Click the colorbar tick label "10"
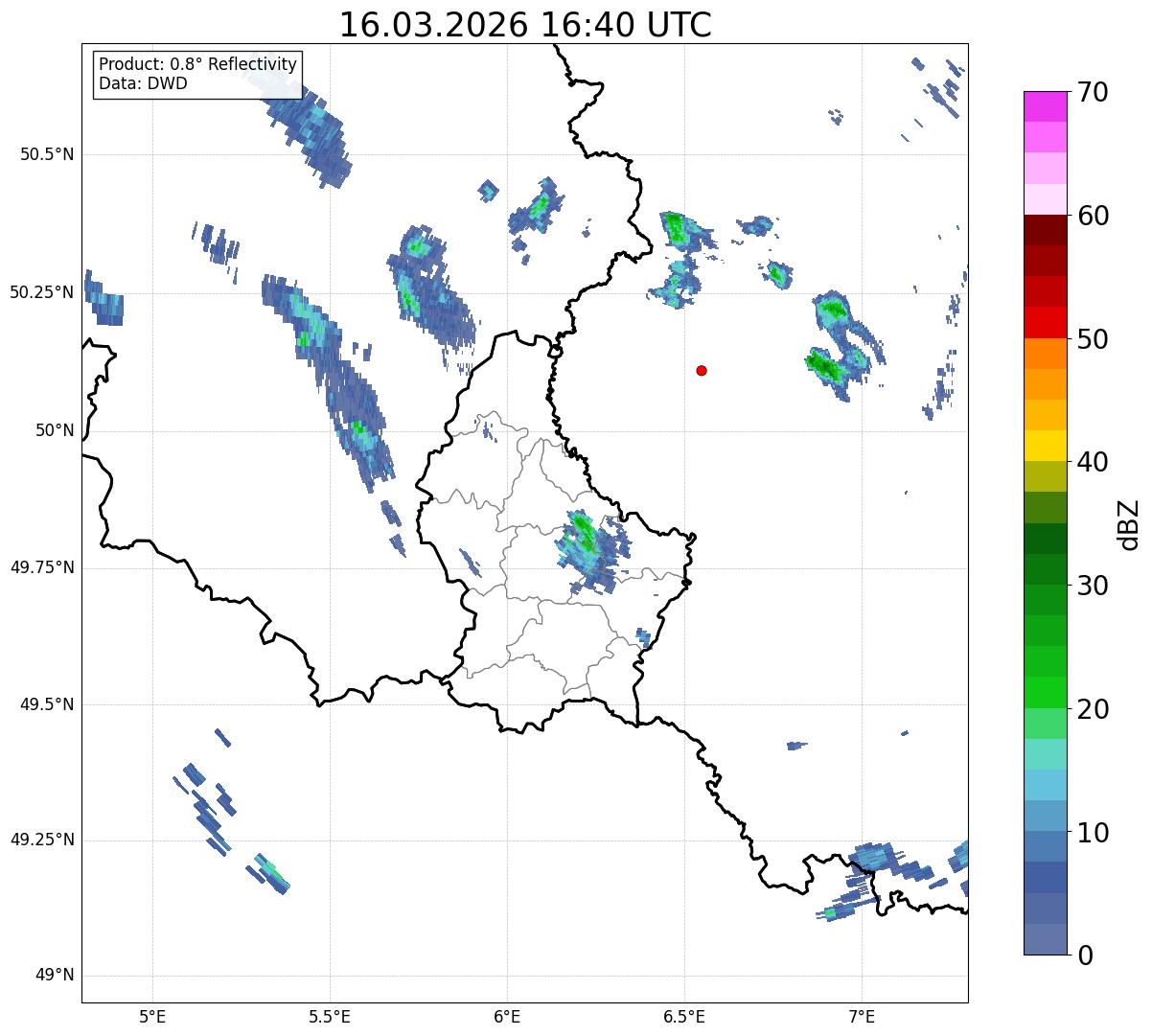1152x1036 pixels. pos(1093,832)
